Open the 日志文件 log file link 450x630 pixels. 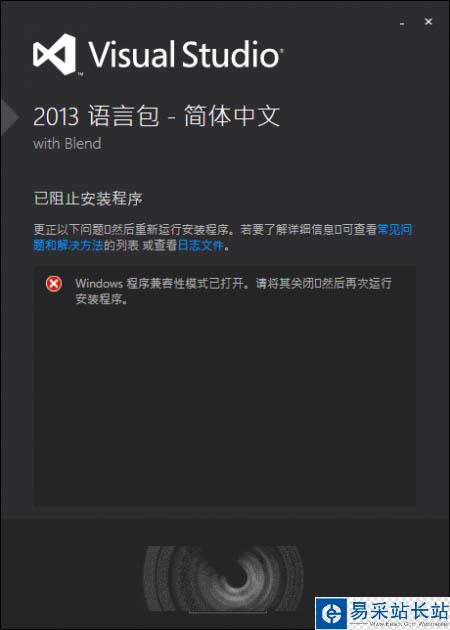tap(200, 245)
